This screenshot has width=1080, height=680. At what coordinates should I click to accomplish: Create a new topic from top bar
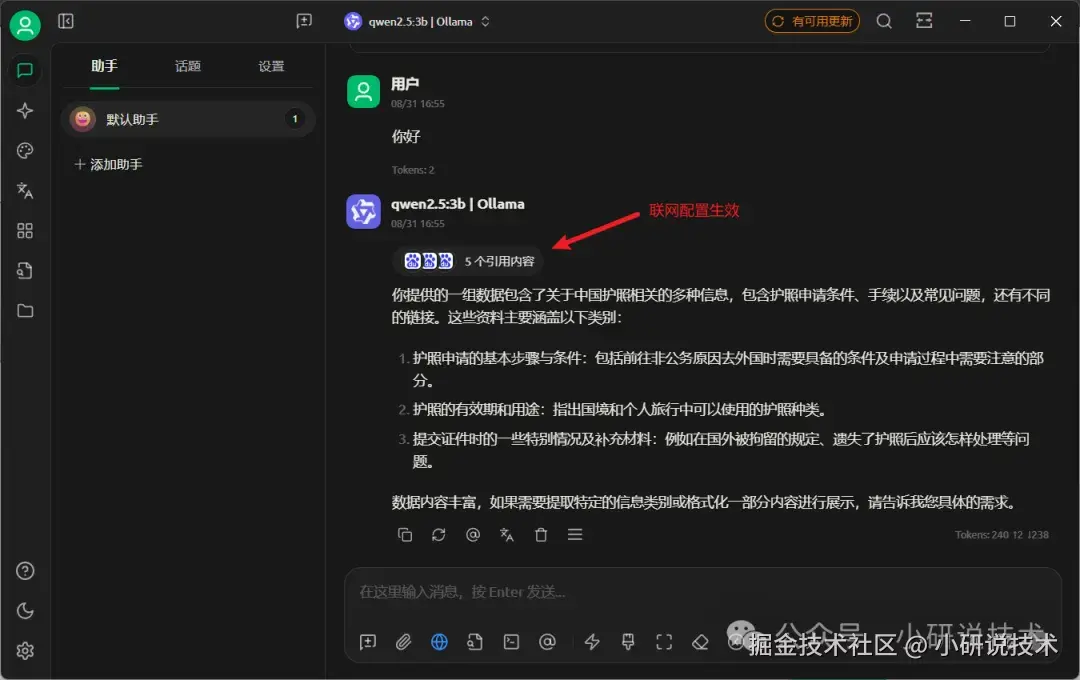[304, 21]
